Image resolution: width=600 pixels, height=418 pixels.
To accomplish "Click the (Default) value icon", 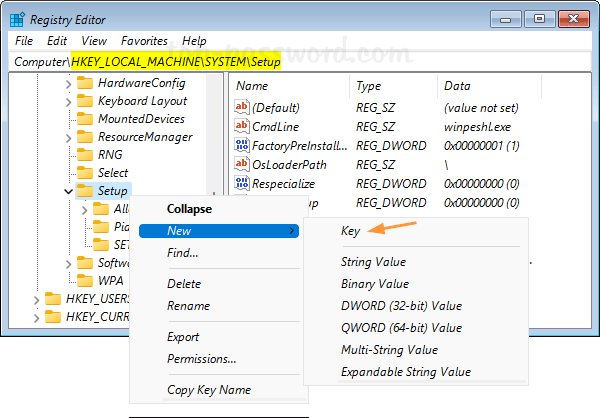I will (x=241, y=107).
